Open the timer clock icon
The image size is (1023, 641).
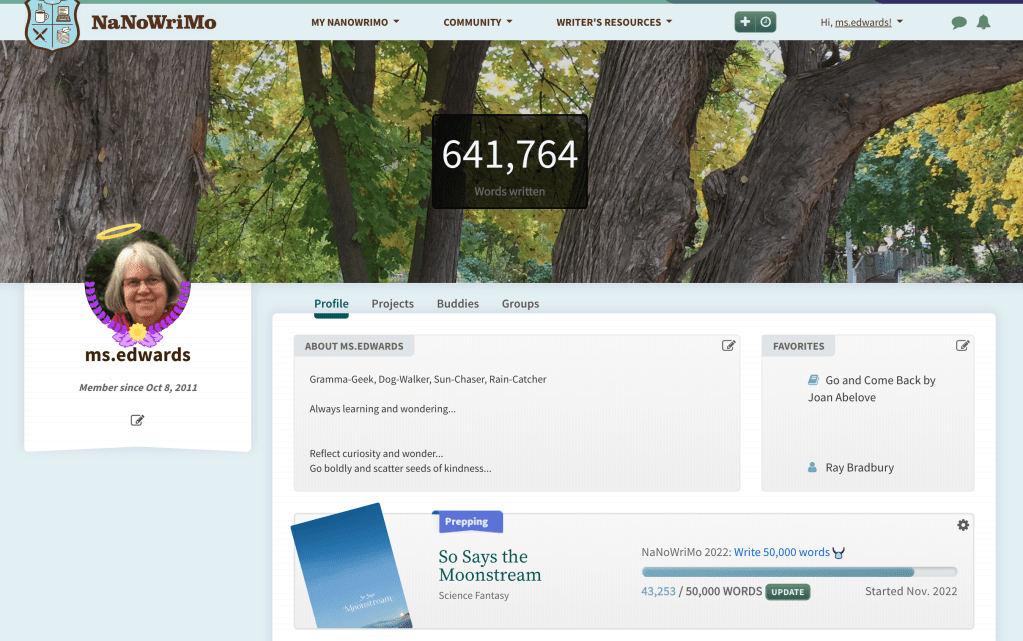(766, 22)
